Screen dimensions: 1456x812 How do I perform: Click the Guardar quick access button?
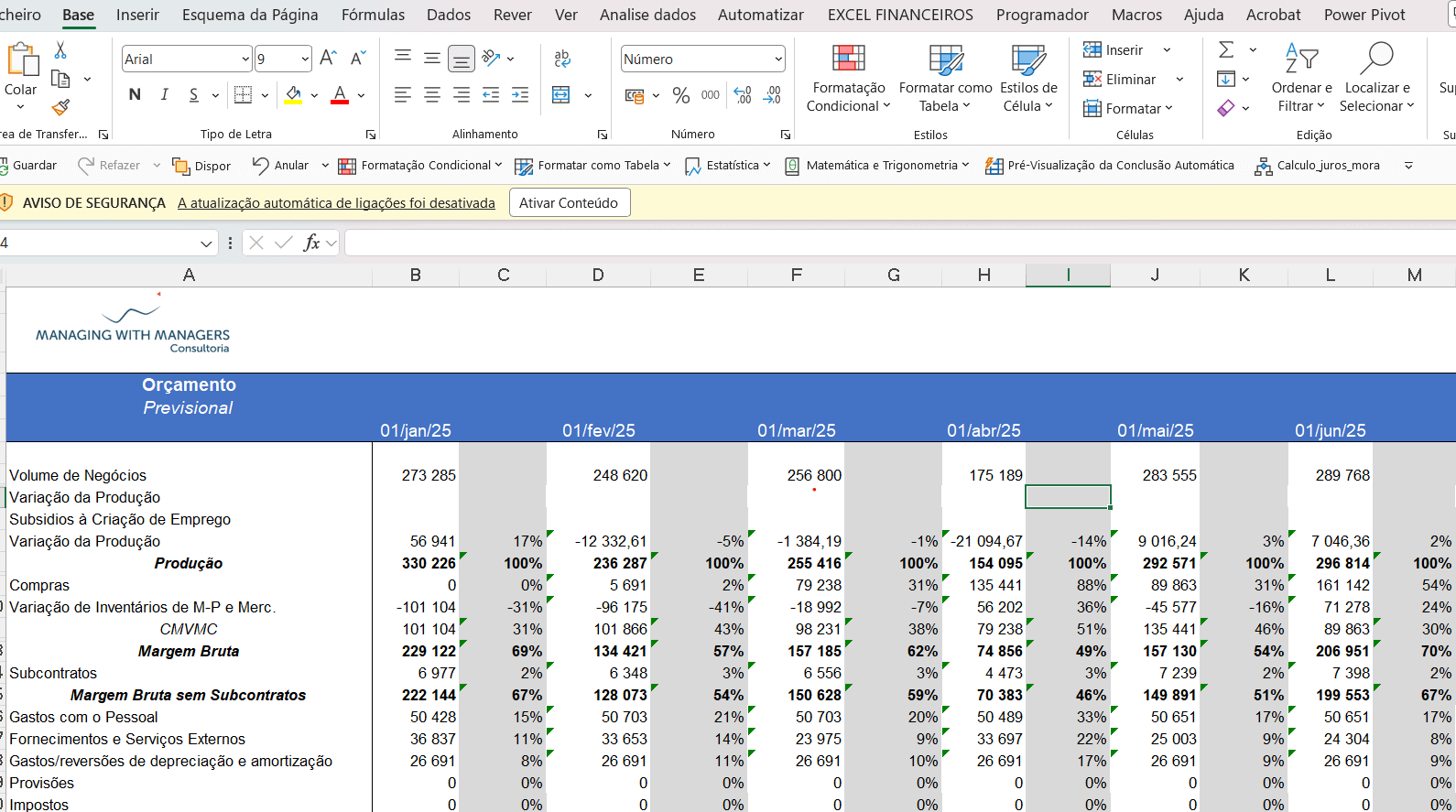pos(28,166)
